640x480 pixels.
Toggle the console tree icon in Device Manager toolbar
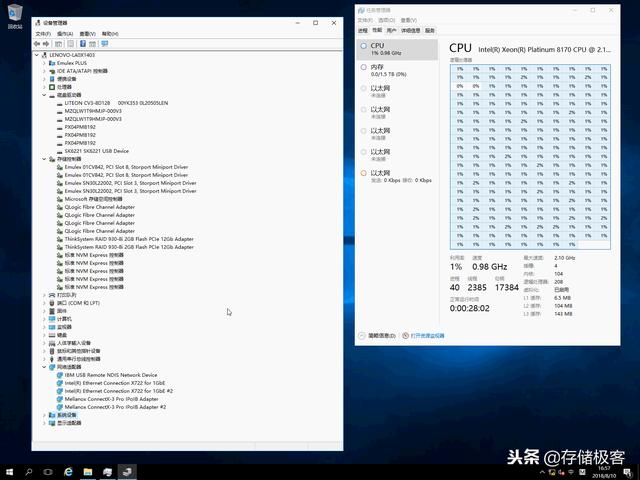(59, 44)
